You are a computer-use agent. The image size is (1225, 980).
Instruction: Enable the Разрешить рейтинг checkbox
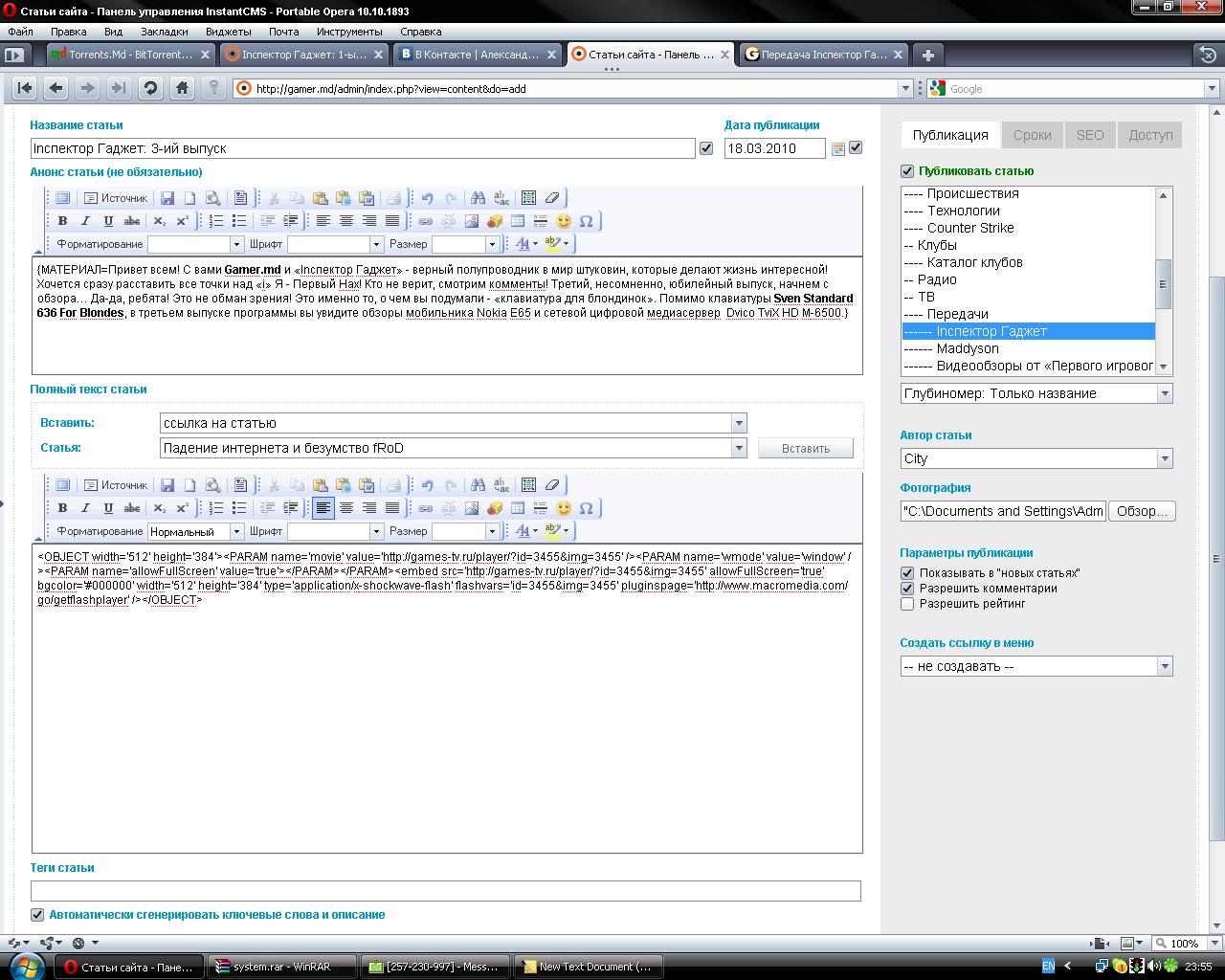coord(907,604)
